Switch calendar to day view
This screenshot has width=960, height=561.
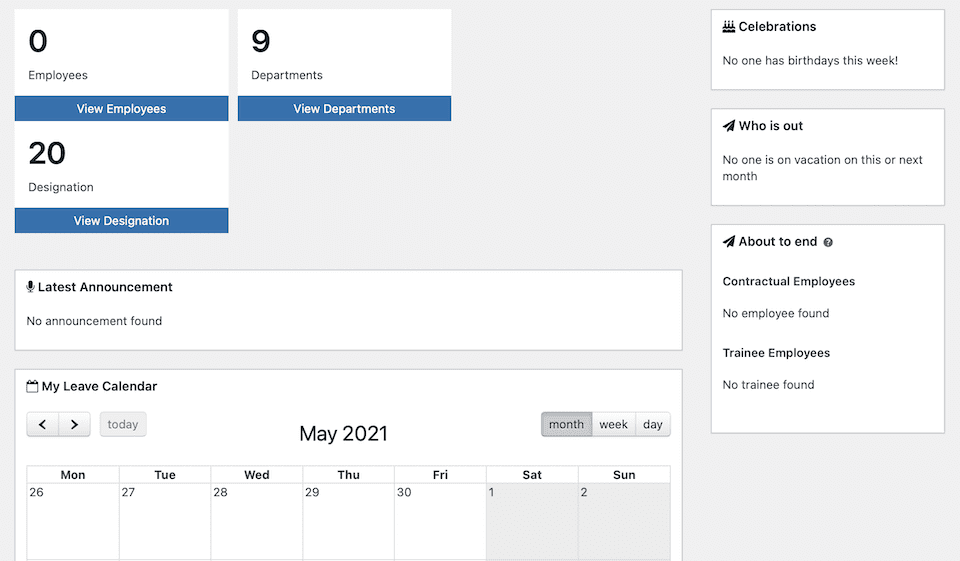click(x=653, y=424)
